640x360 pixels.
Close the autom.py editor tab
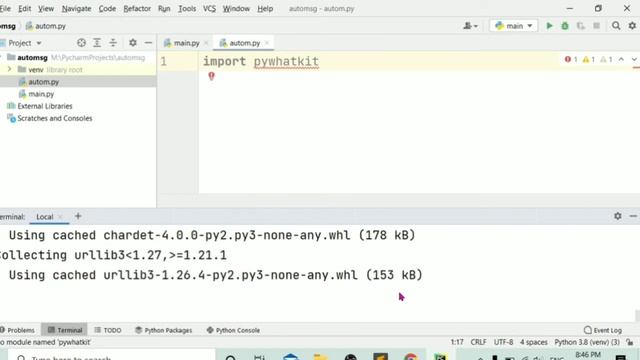click(x=267, y=43)
